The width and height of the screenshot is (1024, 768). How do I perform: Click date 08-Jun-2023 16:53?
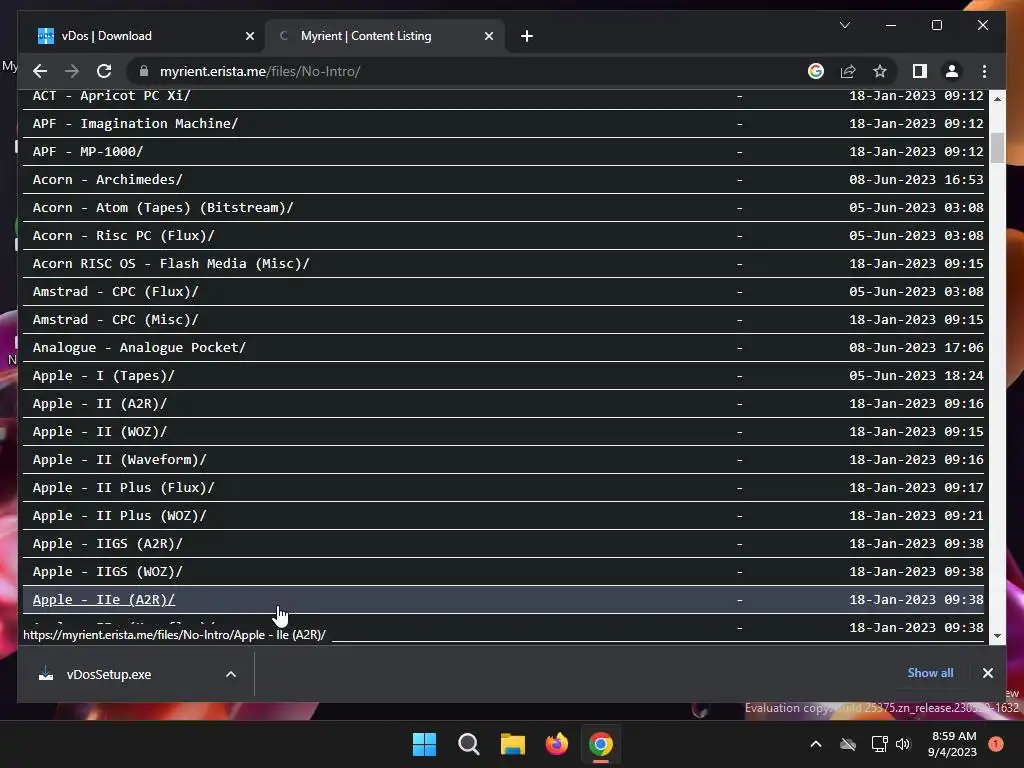point(916,180)
